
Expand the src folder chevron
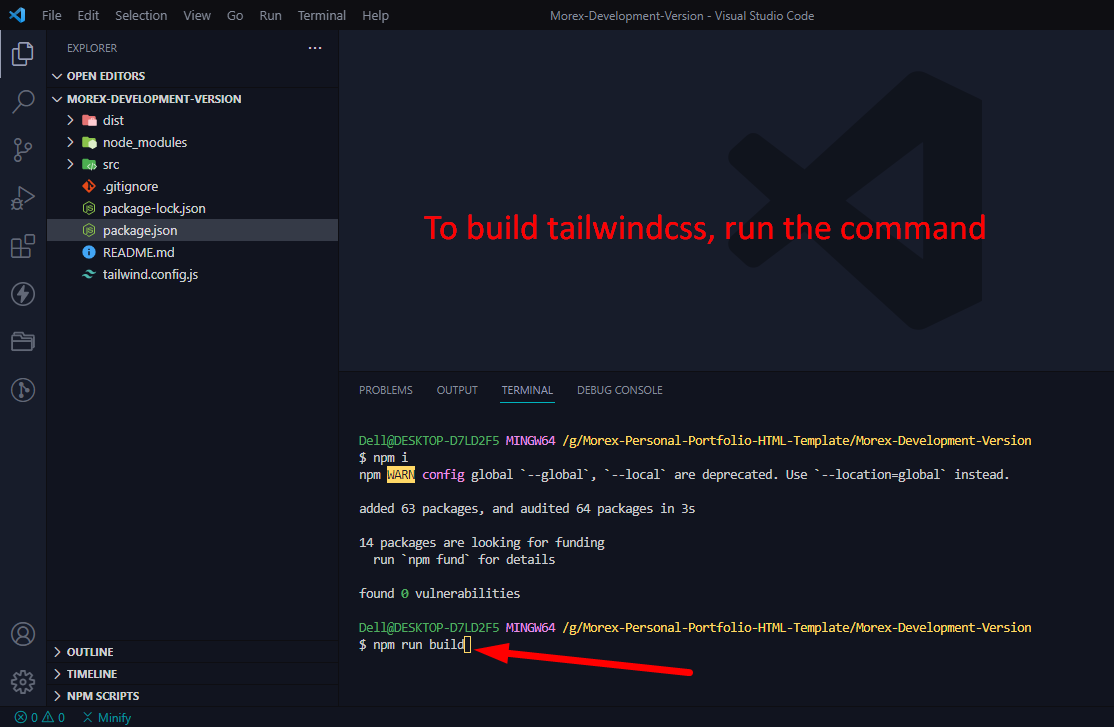pyautogui.click(x=70, y=164)
